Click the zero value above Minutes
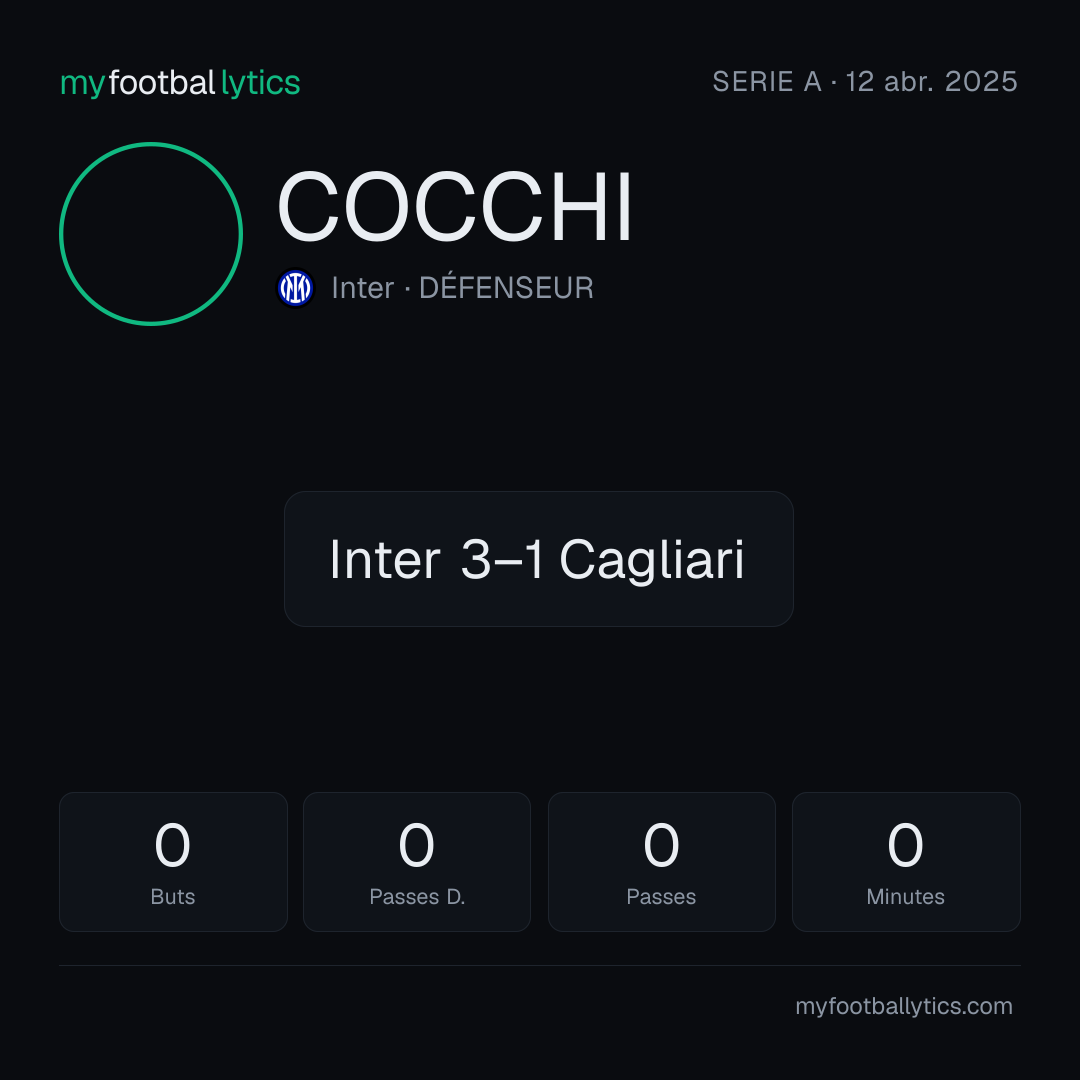Screen dimensions: 1080x1080 click(905, 844)
